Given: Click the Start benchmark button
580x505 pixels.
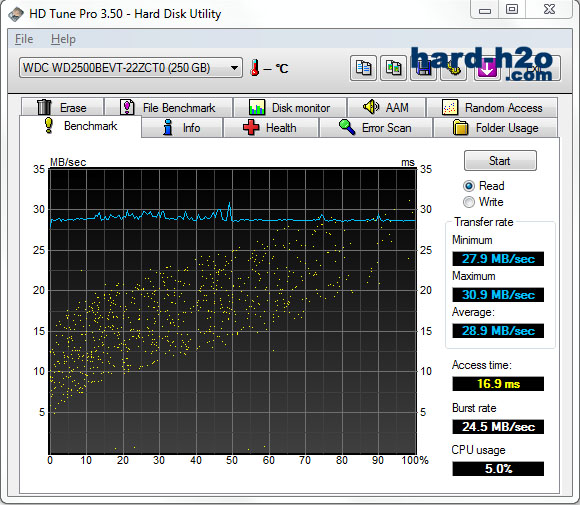Looking at the screenshot, I should 500,161.
